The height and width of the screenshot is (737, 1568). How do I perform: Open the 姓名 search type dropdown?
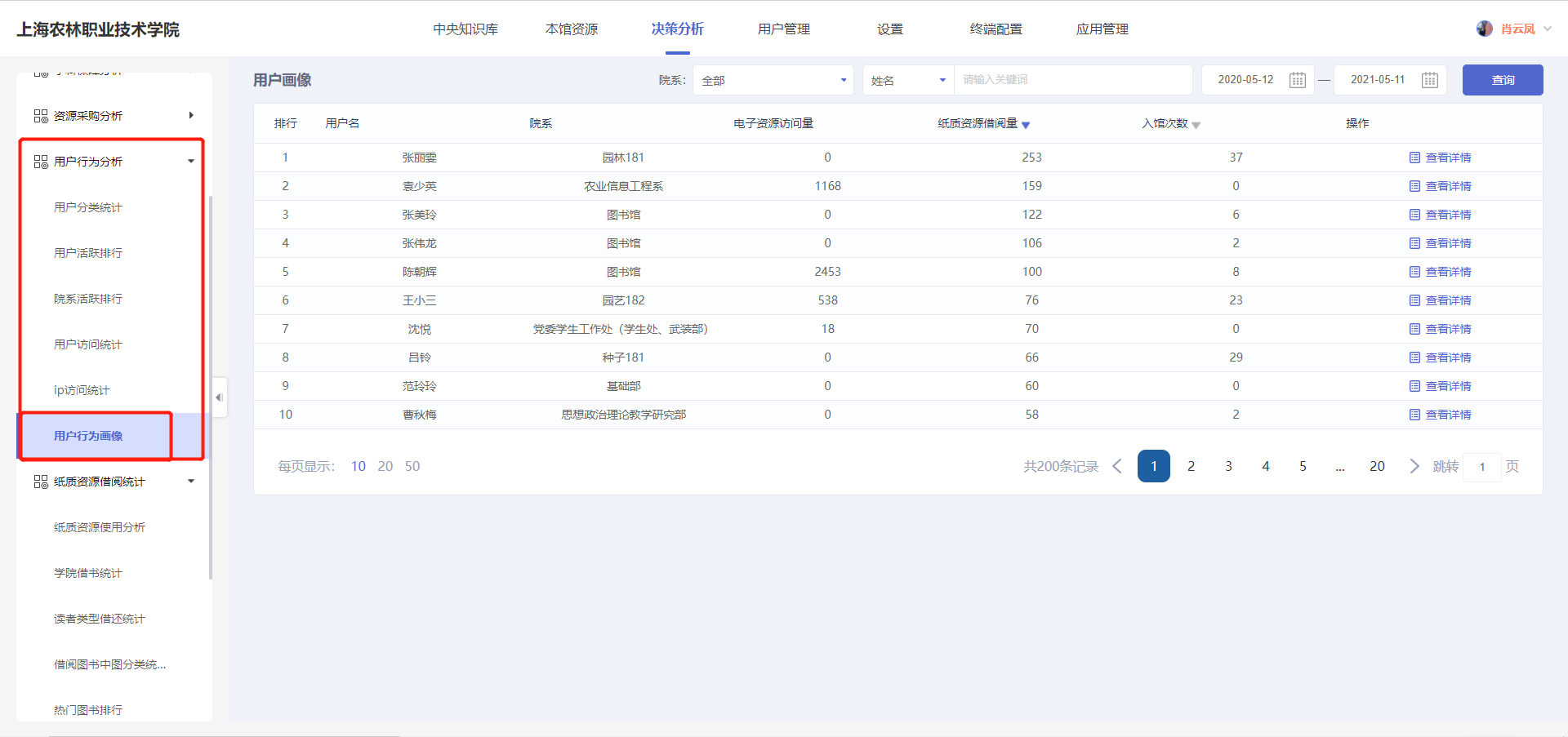[x=908, y=80]
